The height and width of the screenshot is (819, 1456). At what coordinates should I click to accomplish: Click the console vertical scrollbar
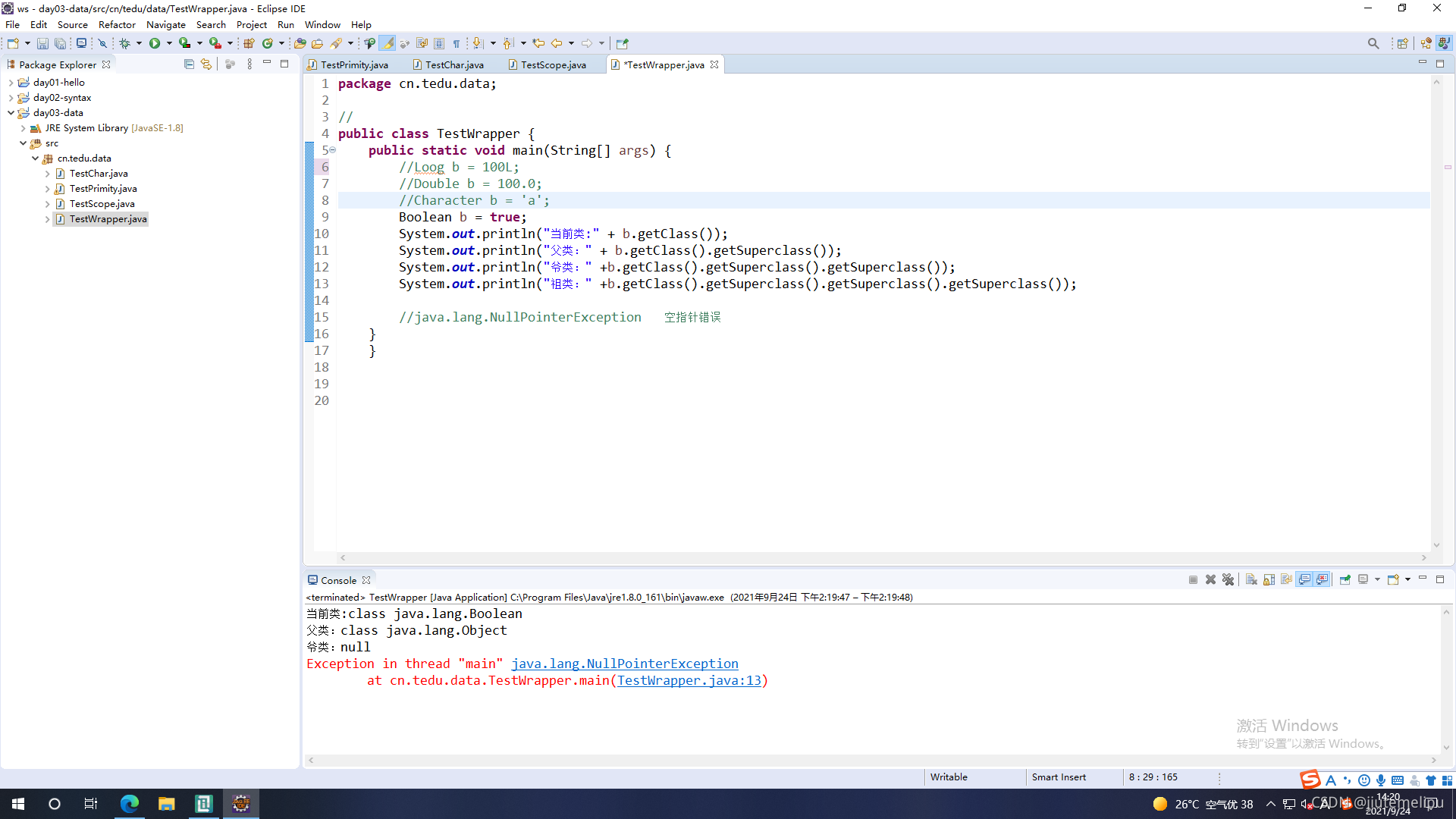coord(1446,679)
